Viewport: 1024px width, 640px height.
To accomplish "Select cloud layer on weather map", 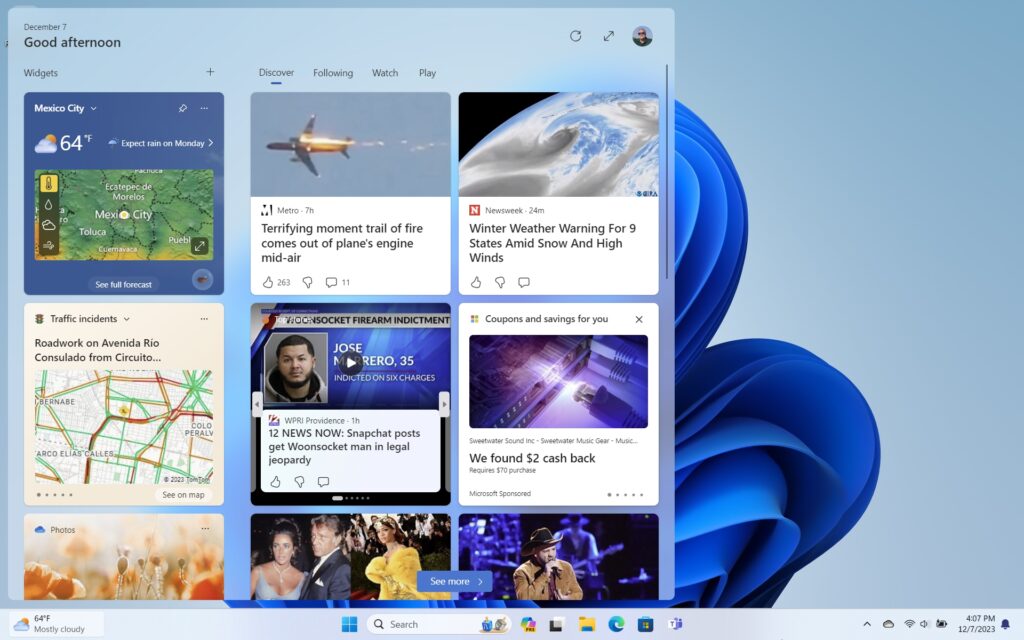I will (x=49, y=225).
